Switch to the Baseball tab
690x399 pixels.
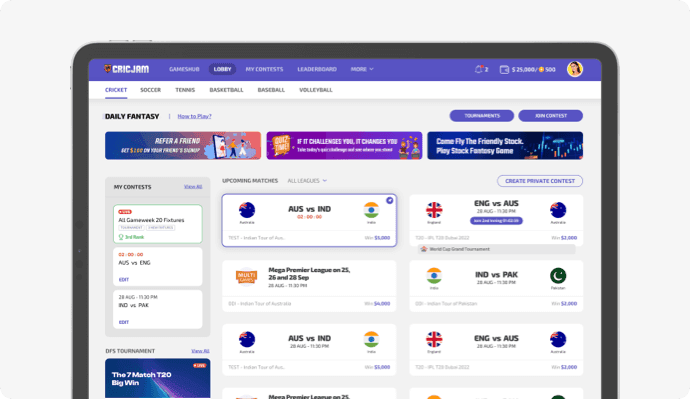pos(271,90)
